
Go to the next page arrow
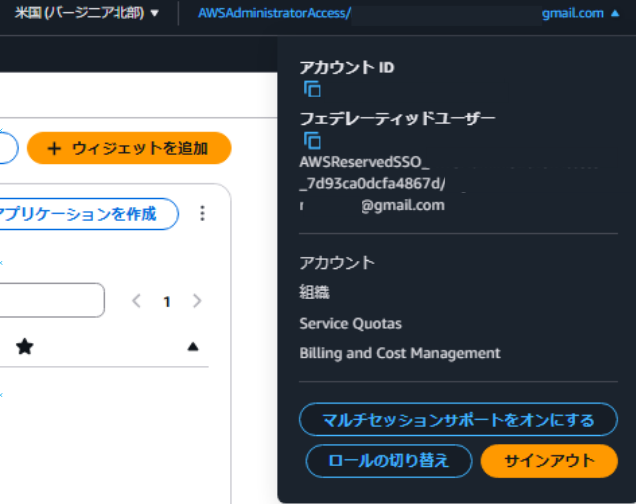click(x=197, y=301)
